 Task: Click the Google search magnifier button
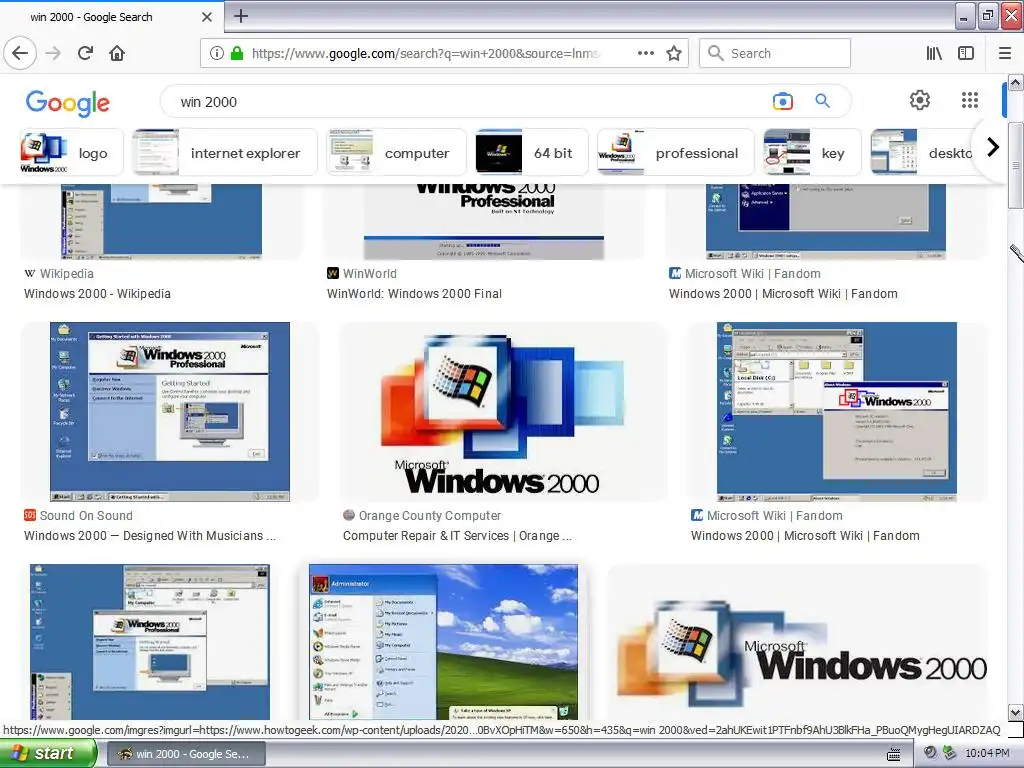point(822,101)
